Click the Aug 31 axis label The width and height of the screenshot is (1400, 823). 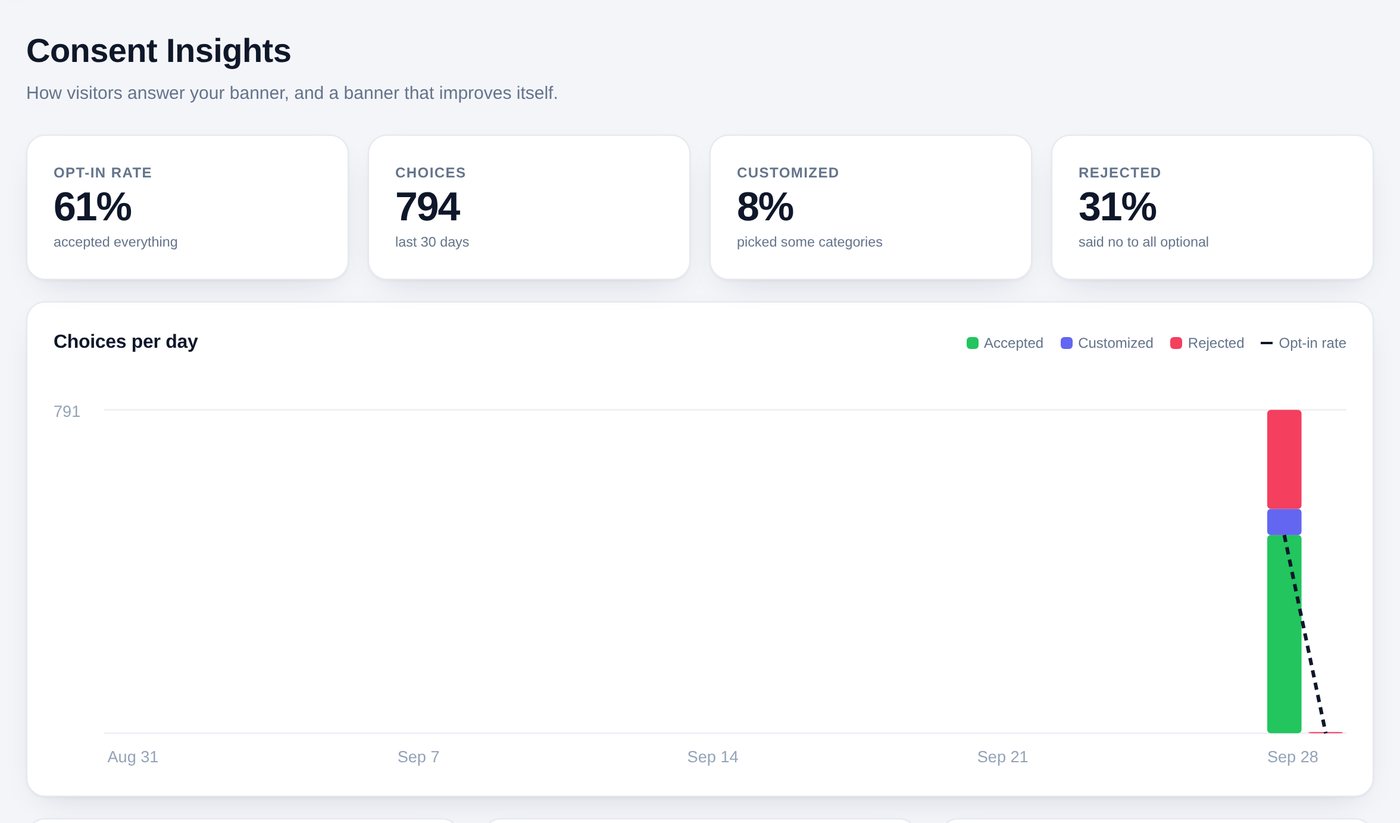coord(133,757)
